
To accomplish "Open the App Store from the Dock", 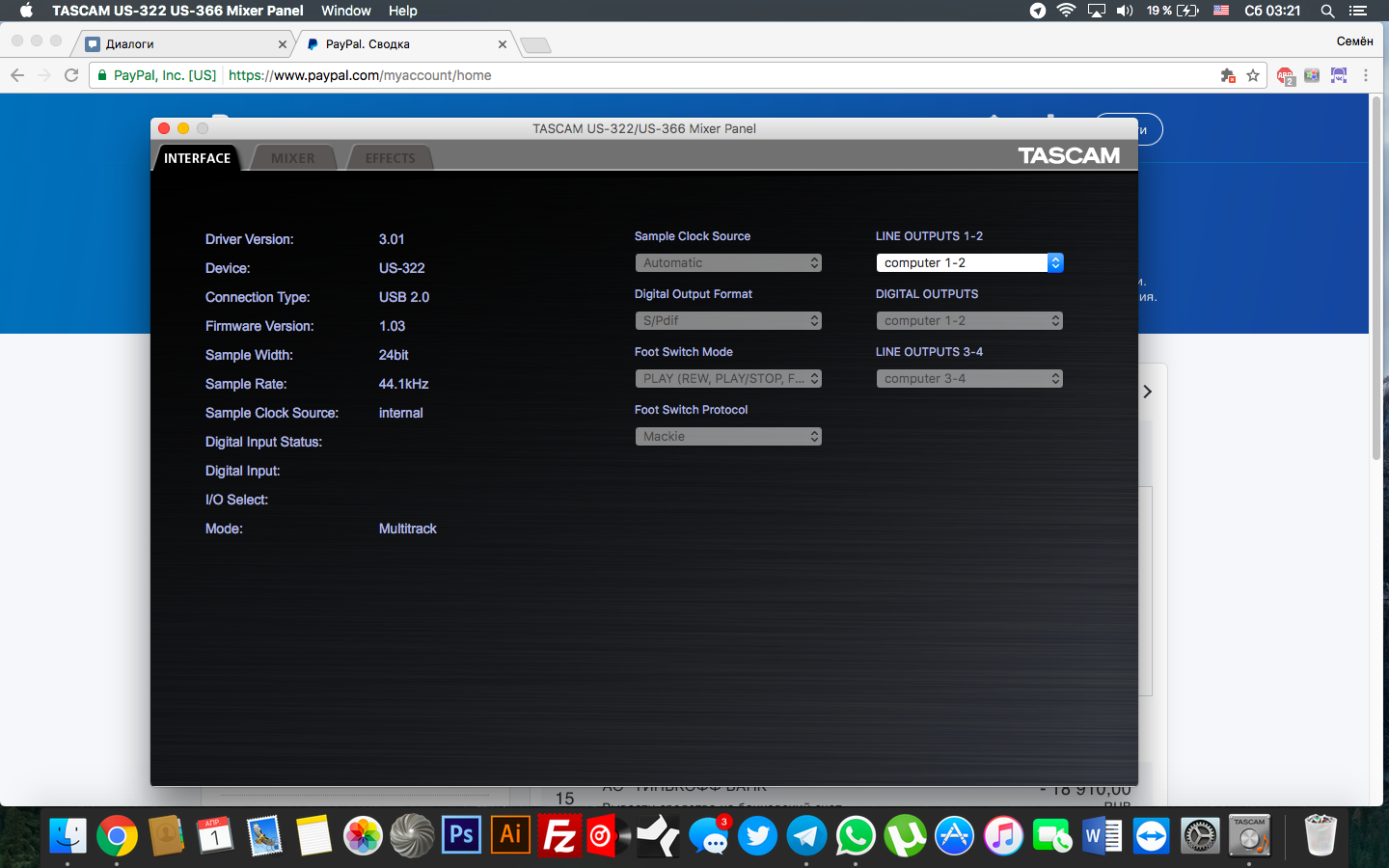I will [x=954, y=836].
